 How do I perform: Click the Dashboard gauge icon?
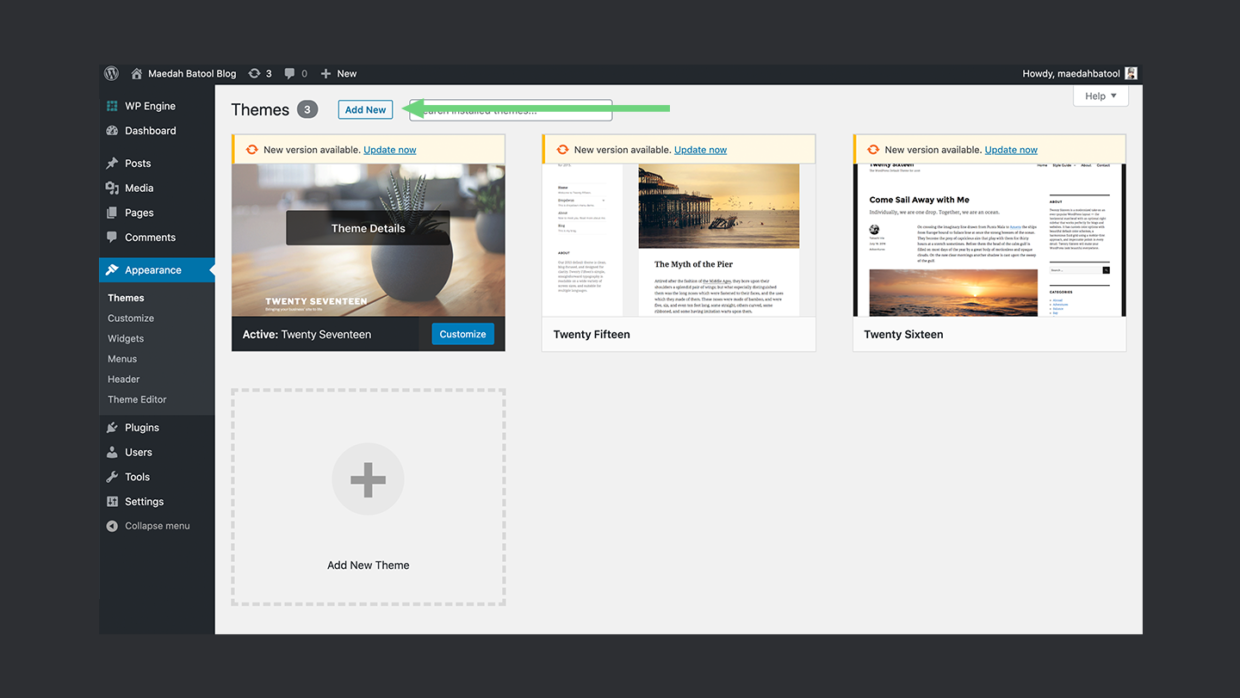click(x=112, y=131)
